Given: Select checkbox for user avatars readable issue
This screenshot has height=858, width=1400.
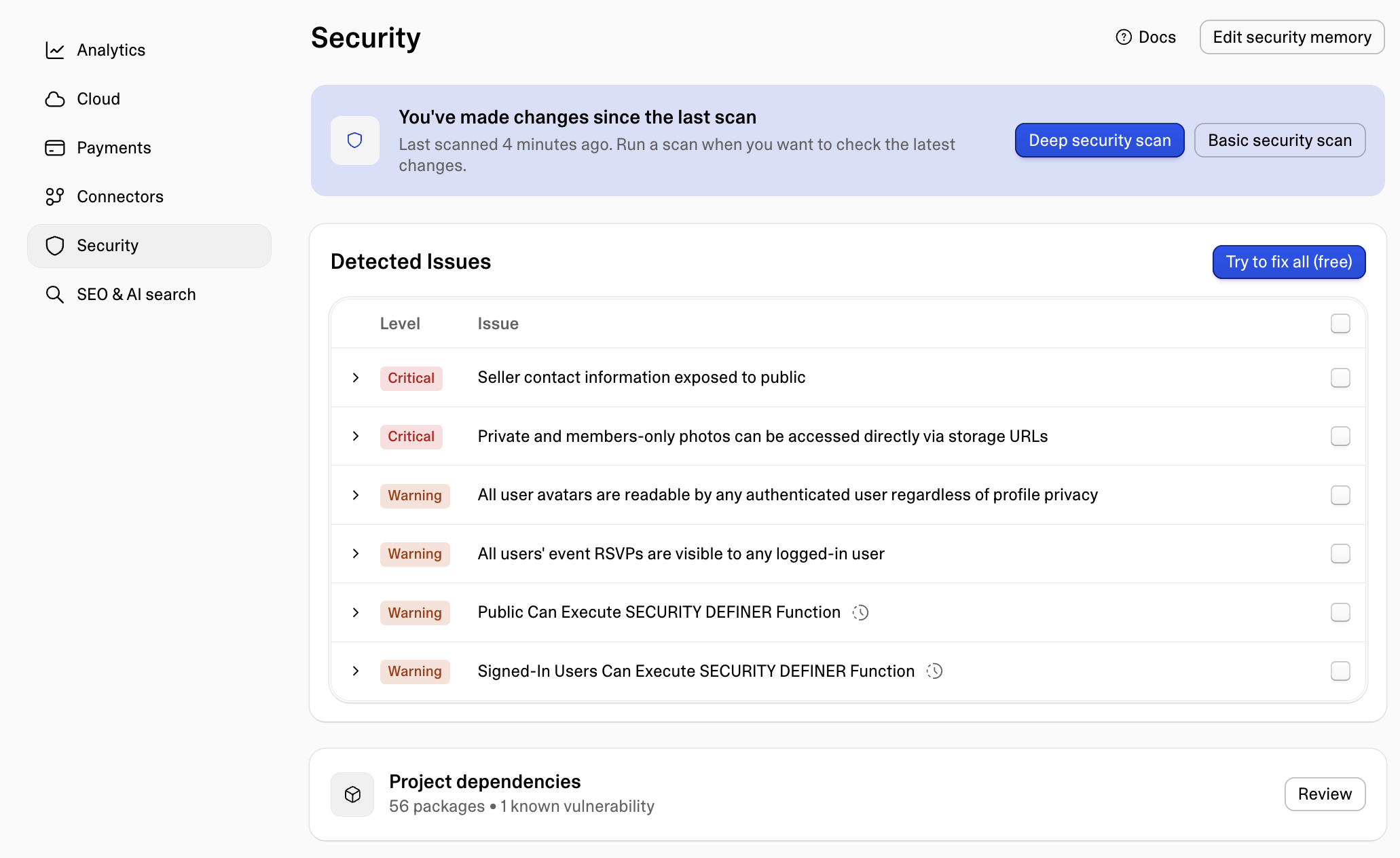Looking at the screenshot, I should point(1340,495).
